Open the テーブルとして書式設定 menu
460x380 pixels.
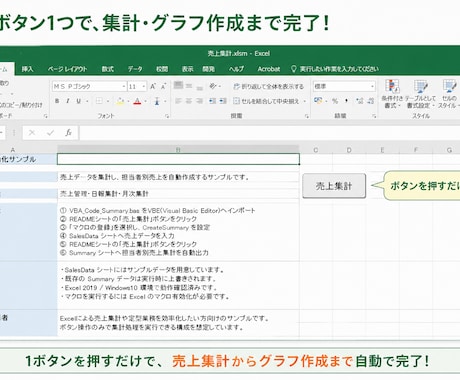click(421, 94)
